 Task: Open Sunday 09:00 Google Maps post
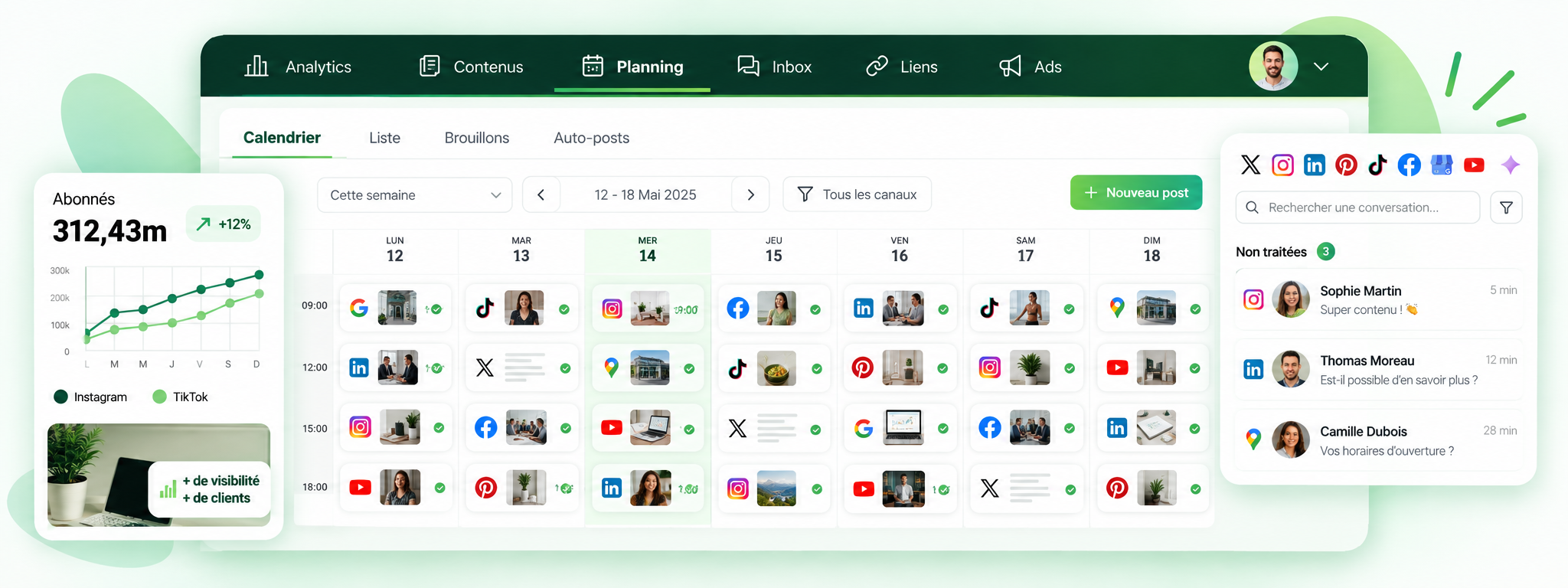pos(1152,308)
